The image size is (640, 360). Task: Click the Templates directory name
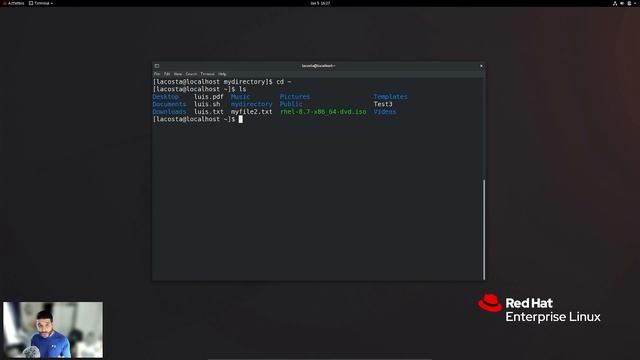pyautogui.click(x=390, y=97)
